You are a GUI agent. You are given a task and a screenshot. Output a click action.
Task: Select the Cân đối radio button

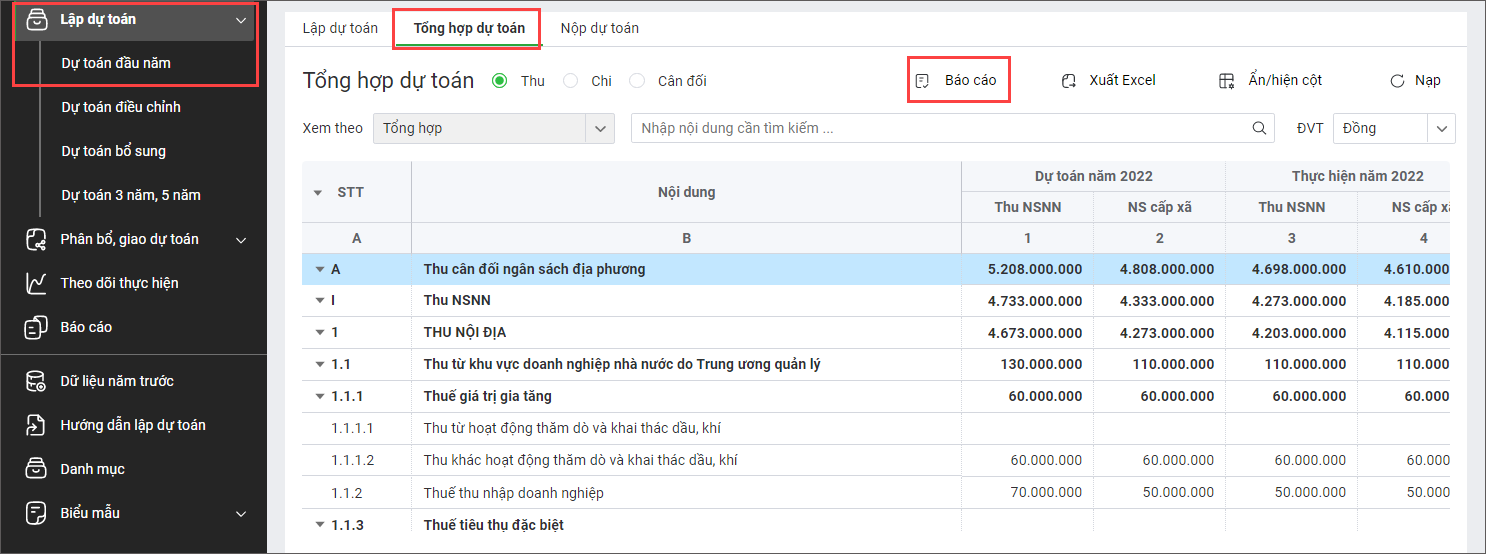(x=637, y=81)
